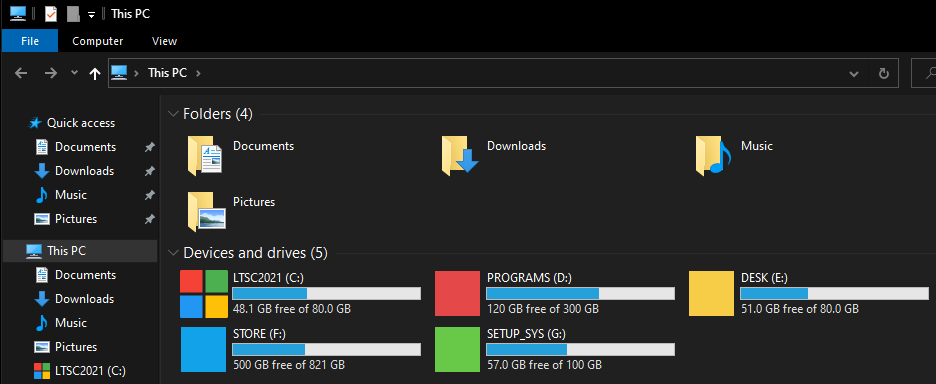Go up one level with Up arrow
Image resolution: width=936 pixels, height=384 pixels.
[x=94, y=73]
